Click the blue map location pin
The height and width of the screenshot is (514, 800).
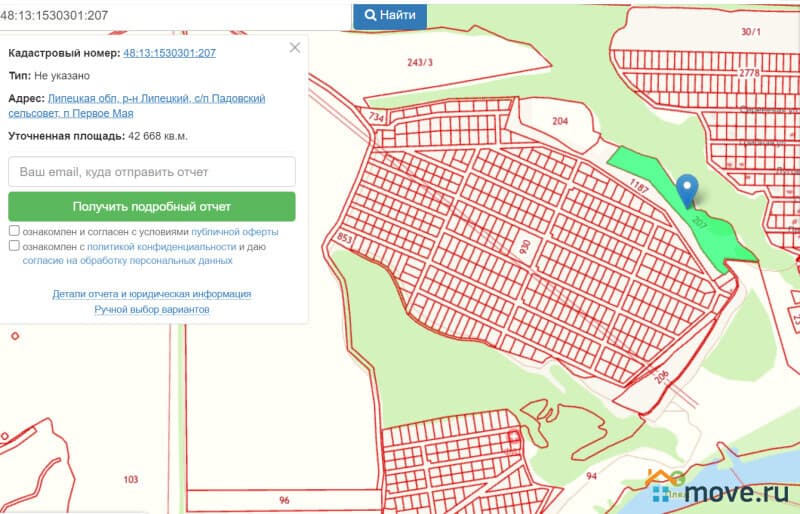687,191
